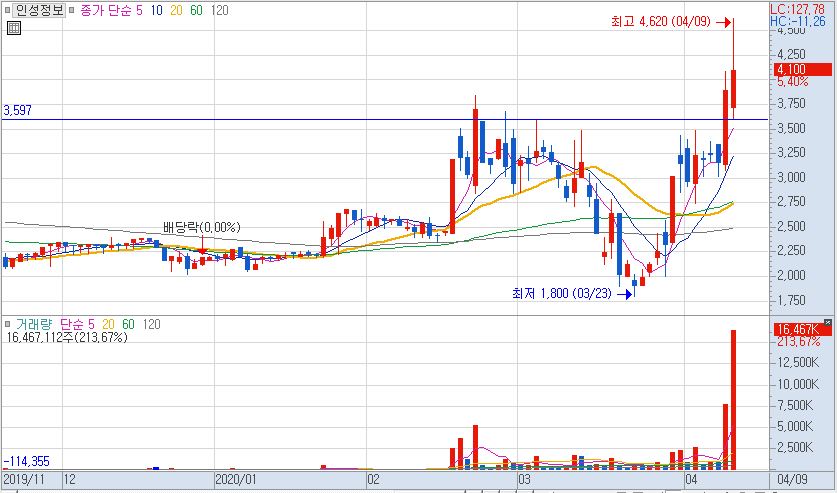Click the data grid table icon
This screenshot has height=493, width=837.
pyautogui.click(x=13, y=28)
